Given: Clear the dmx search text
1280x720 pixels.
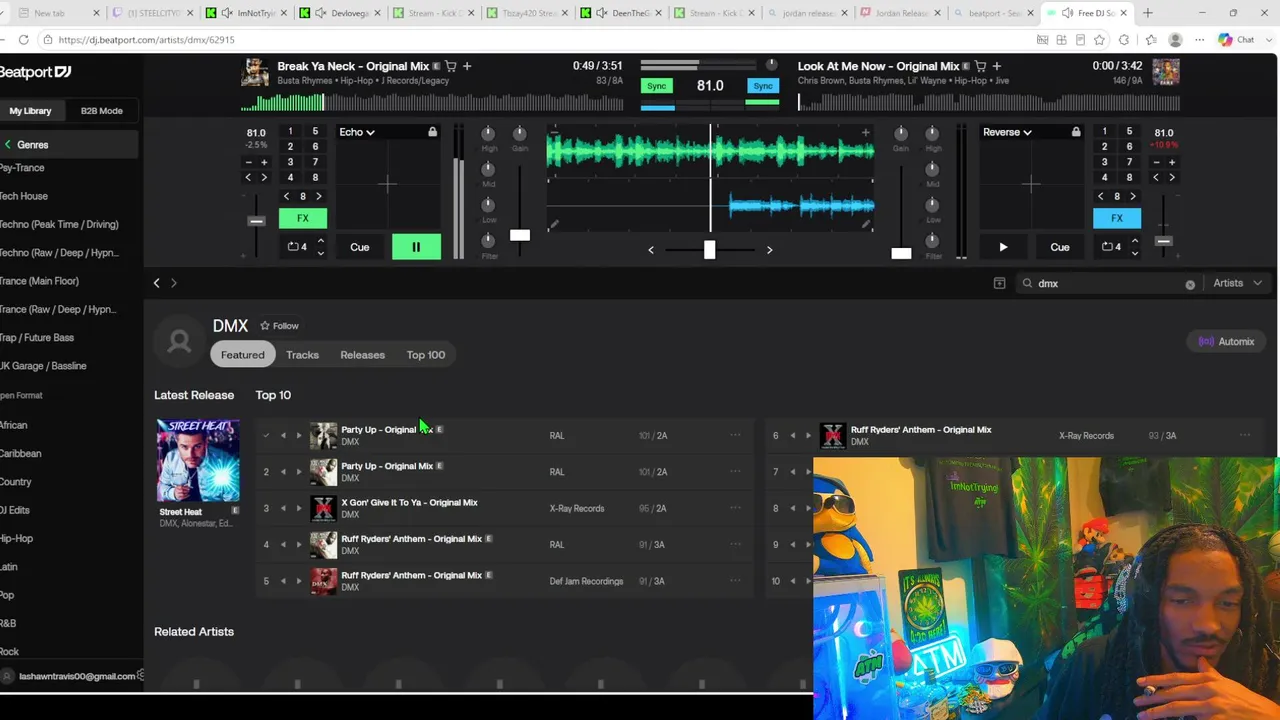Looking at the screenshot, I should click(x=1190, y=284).
